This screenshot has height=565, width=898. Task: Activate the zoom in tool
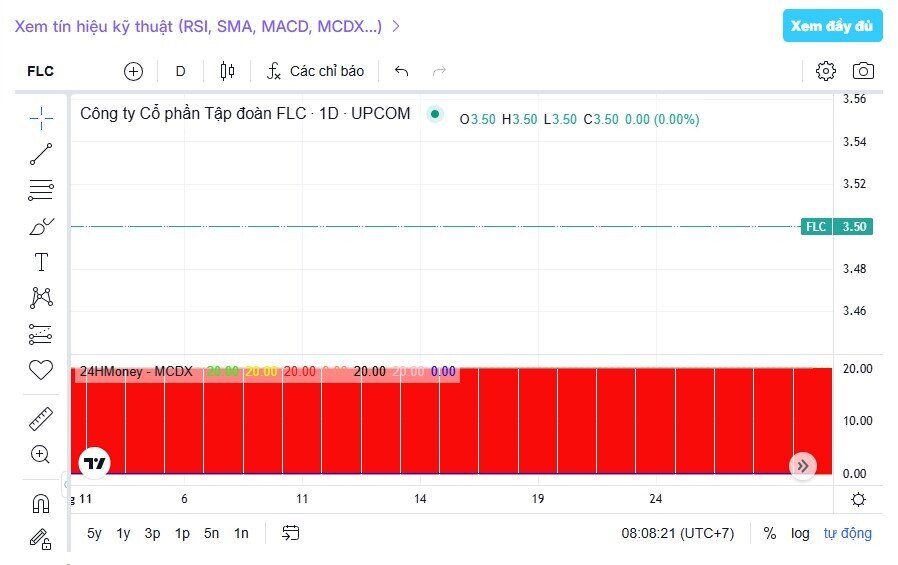click(x=40, y=455)
